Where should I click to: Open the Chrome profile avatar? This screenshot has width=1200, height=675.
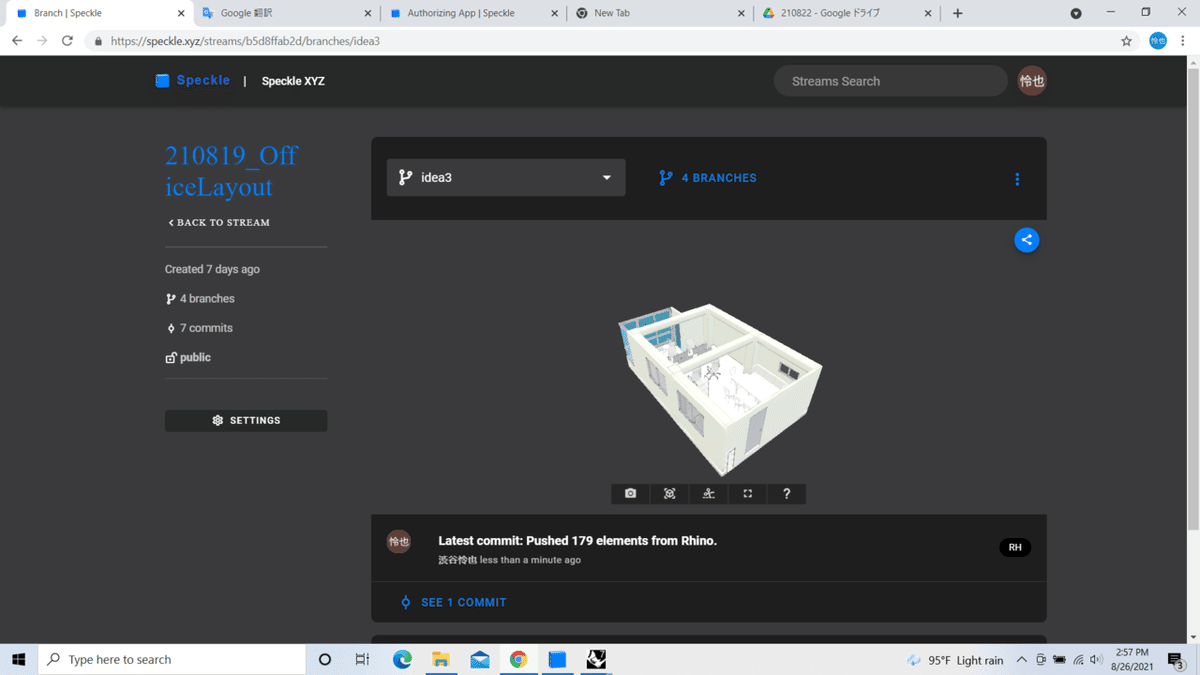tap(1157, 41)
